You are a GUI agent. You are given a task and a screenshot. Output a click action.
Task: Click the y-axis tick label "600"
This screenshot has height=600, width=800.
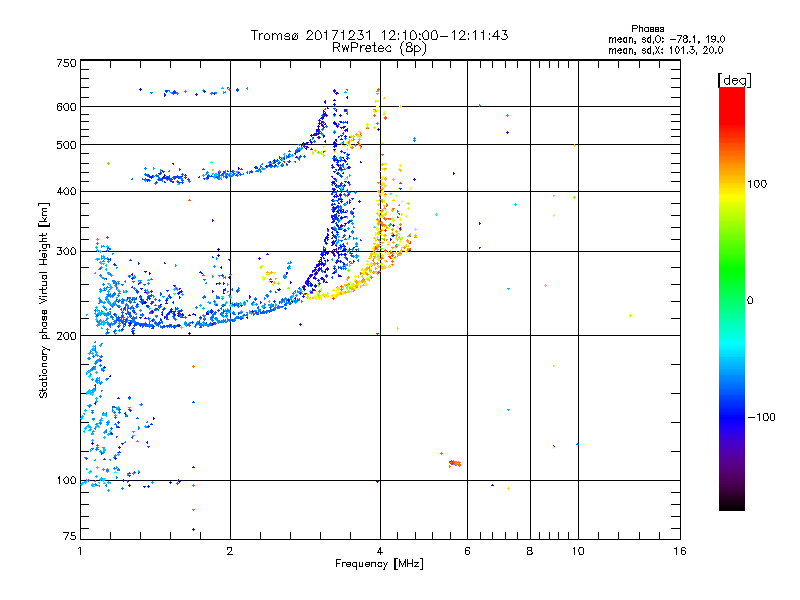click(x=66, y=107)
